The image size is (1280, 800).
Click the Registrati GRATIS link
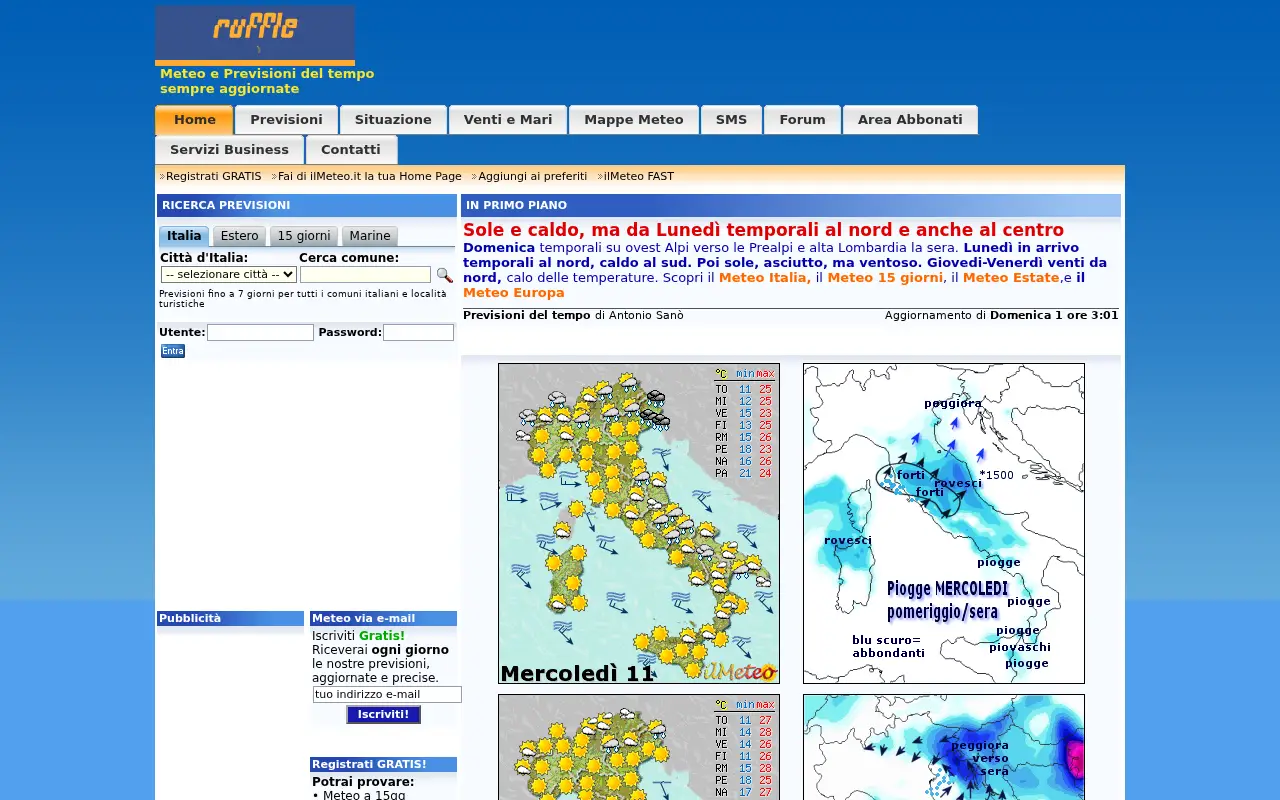coord(213,176)
